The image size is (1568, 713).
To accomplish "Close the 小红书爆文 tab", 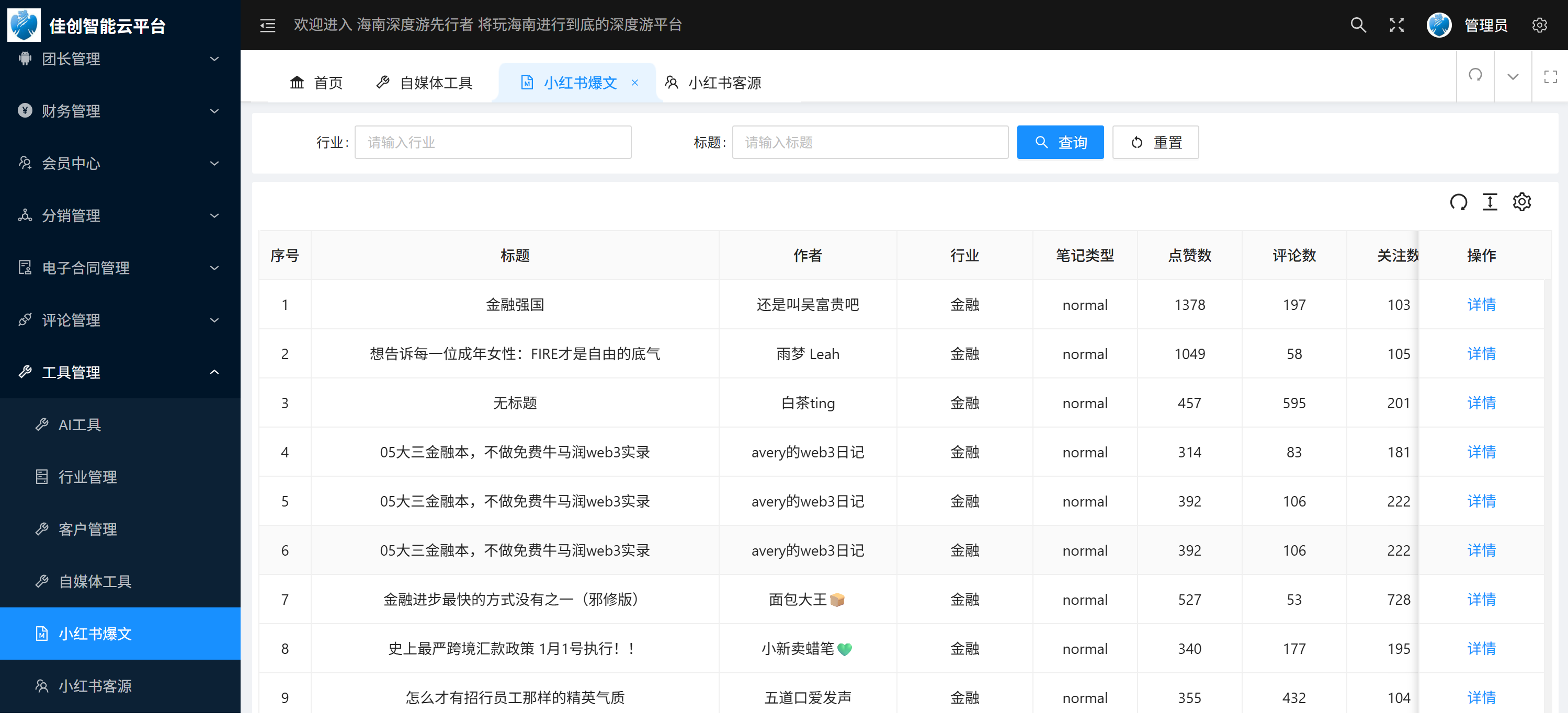I will coord(635,83).
